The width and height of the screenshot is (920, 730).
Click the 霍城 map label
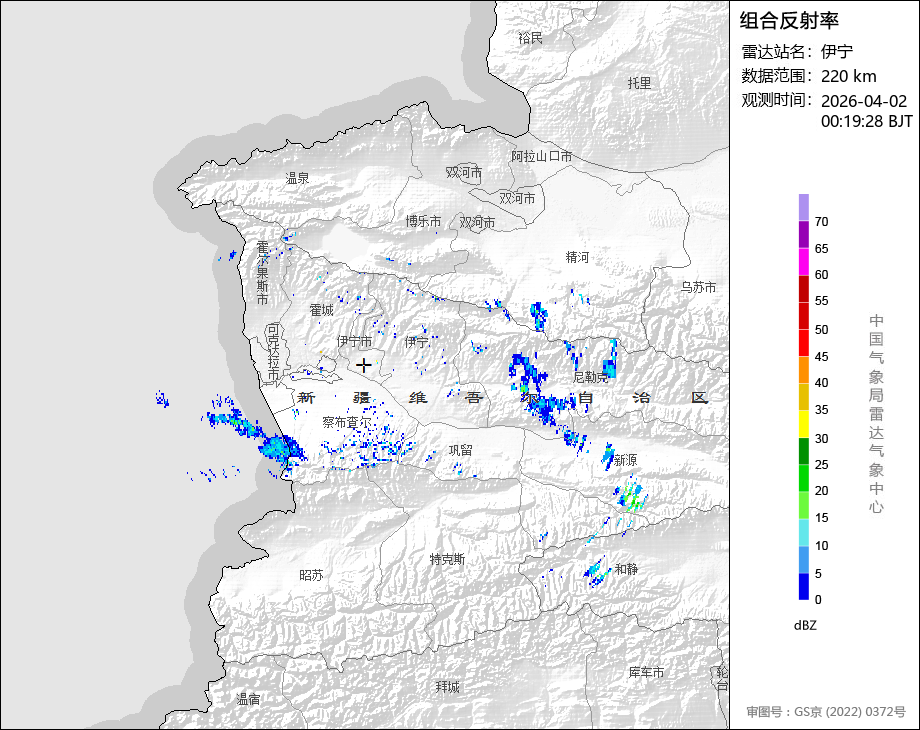click(x=321, y=310)
